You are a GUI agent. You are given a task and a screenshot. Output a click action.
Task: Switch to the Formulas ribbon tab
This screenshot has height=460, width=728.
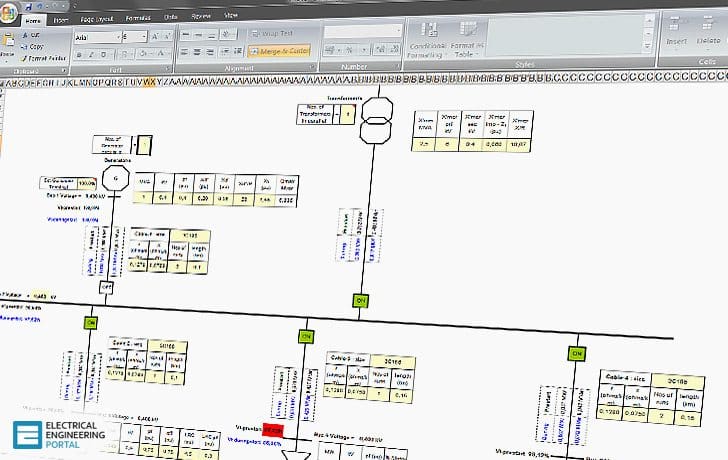point(138,18)
